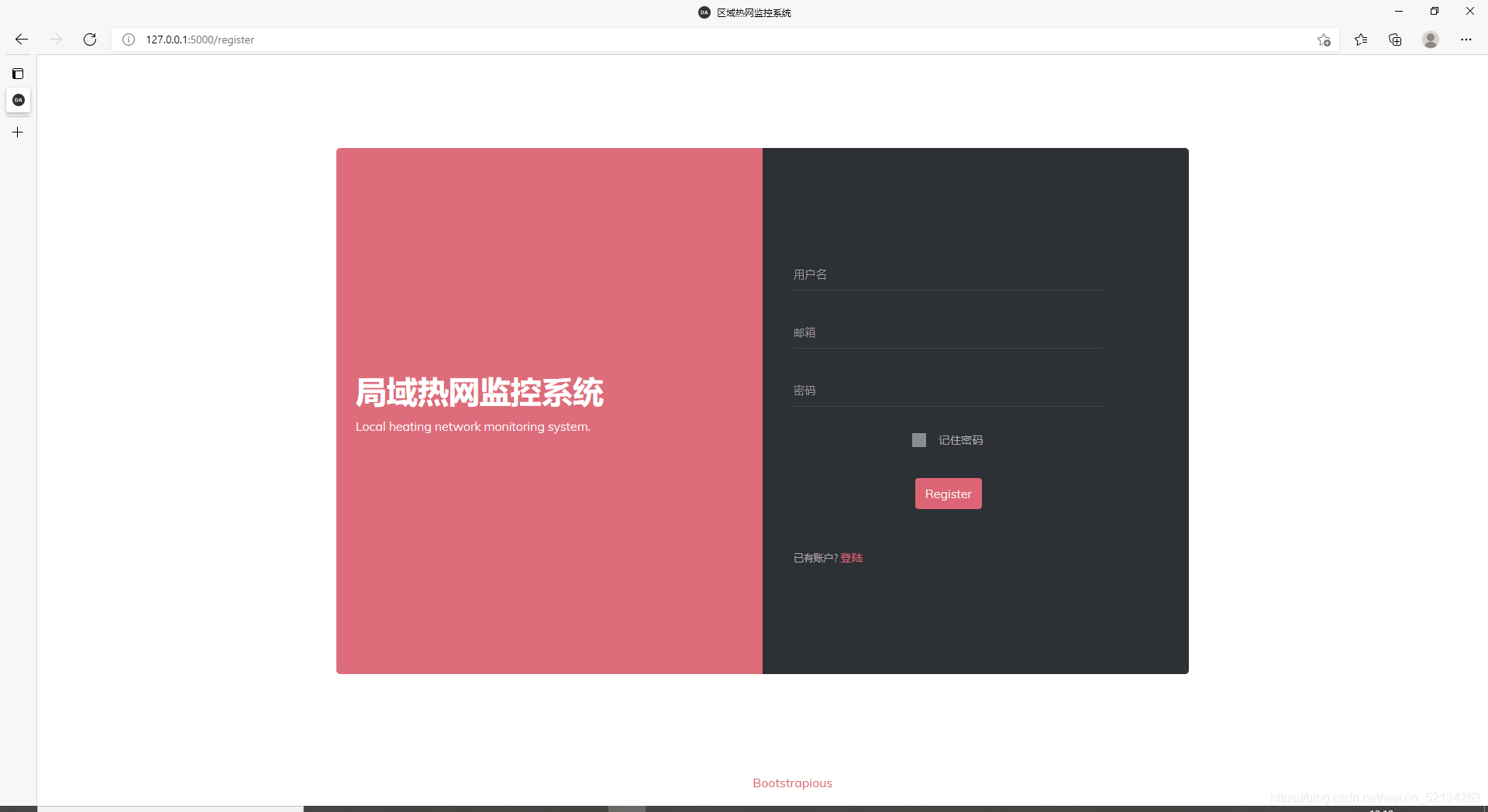The height and width of the screenshot is (812, 1488).
Task: Open tab actions menu in sidebar
Action: tap(18, 74)
